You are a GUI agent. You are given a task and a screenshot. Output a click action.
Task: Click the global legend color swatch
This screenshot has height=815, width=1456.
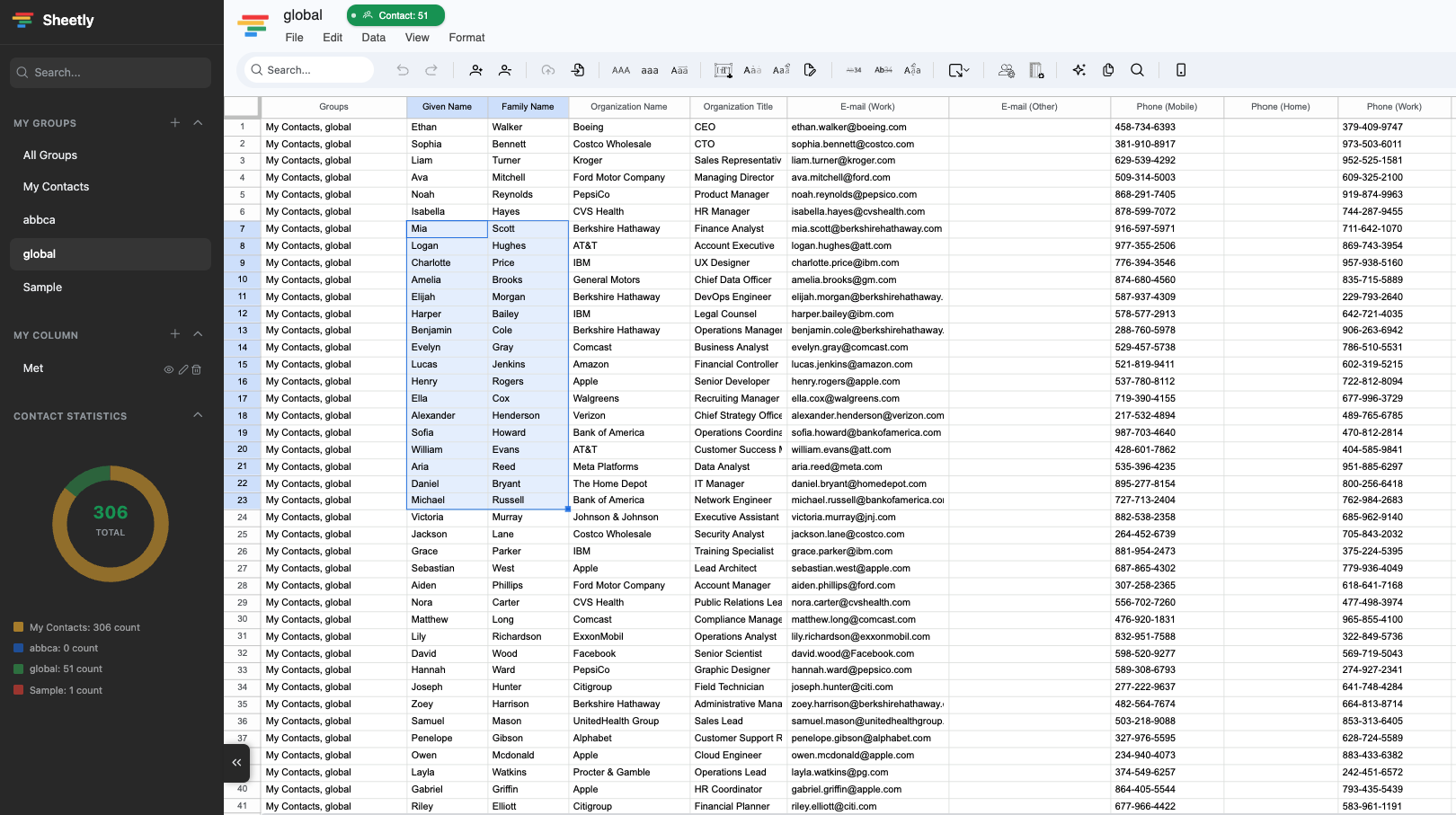point(16,669)
